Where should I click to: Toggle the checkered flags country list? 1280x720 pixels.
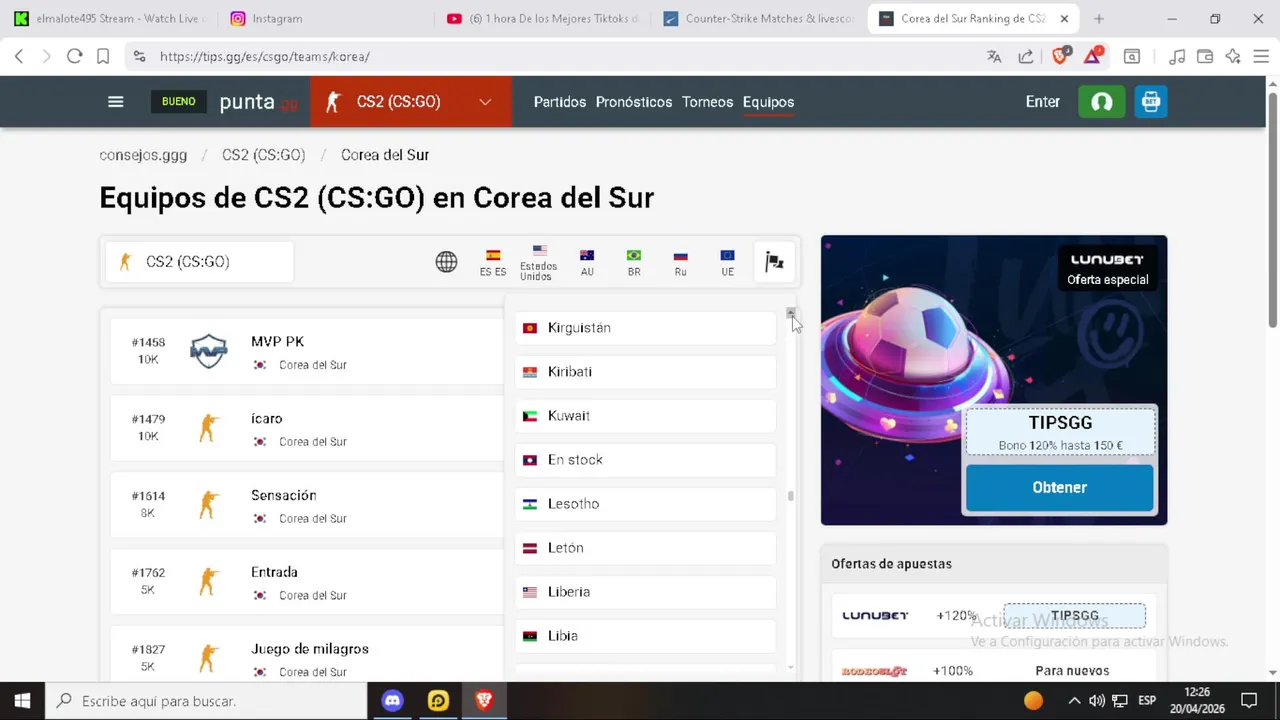[x=774, y=262]
